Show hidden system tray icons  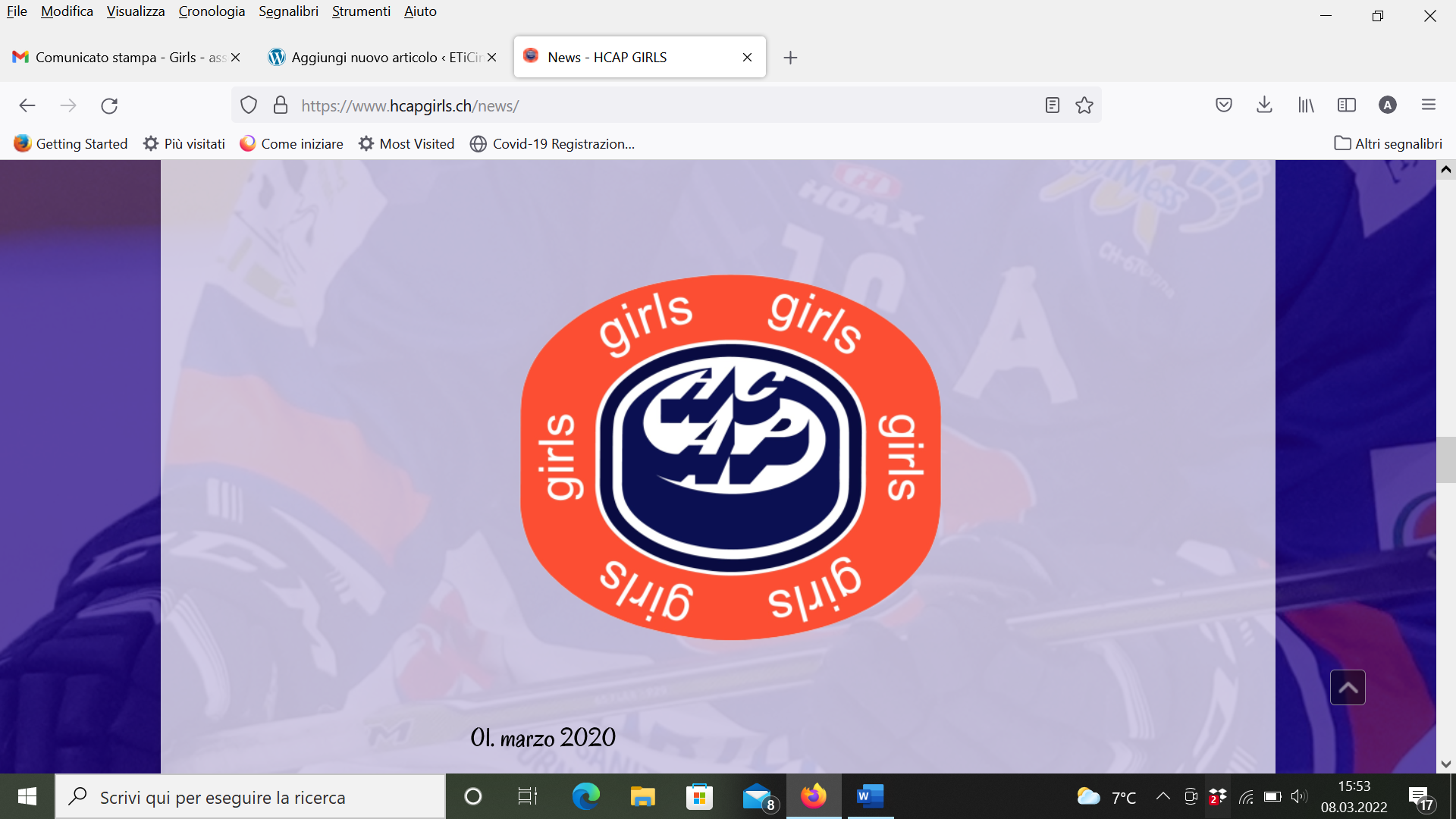pos(1163,796)
